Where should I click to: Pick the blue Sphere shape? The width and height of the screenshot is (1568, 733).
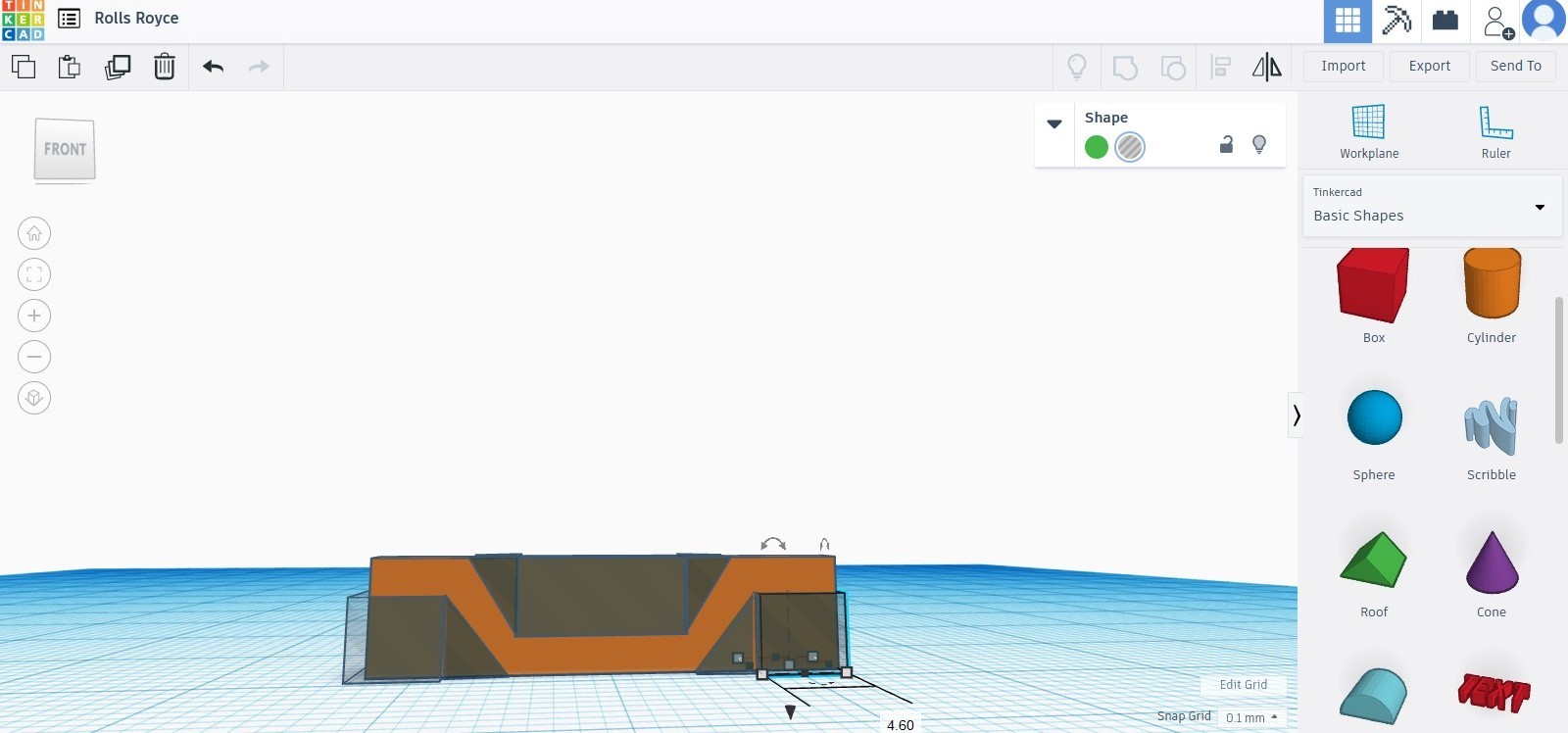click(x=1374, y=417)
